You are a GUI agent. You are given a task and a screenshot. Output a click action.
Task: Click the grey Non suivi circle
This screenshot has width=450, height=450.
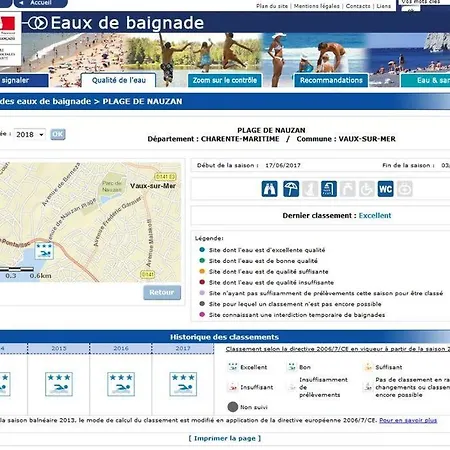click(233, 407)
